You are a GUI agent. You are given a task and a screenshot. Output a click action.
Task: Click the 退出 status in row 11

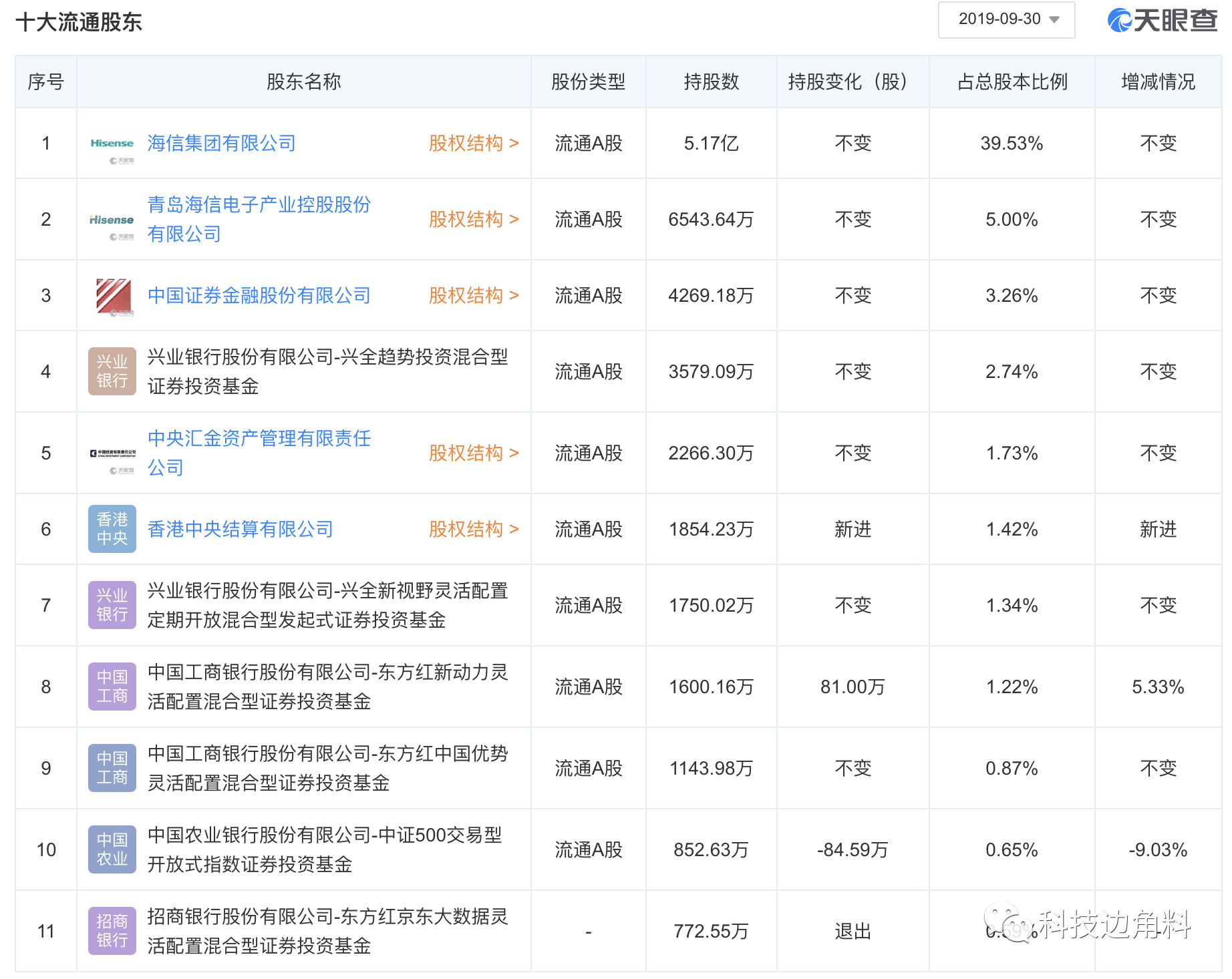point(853,932)
